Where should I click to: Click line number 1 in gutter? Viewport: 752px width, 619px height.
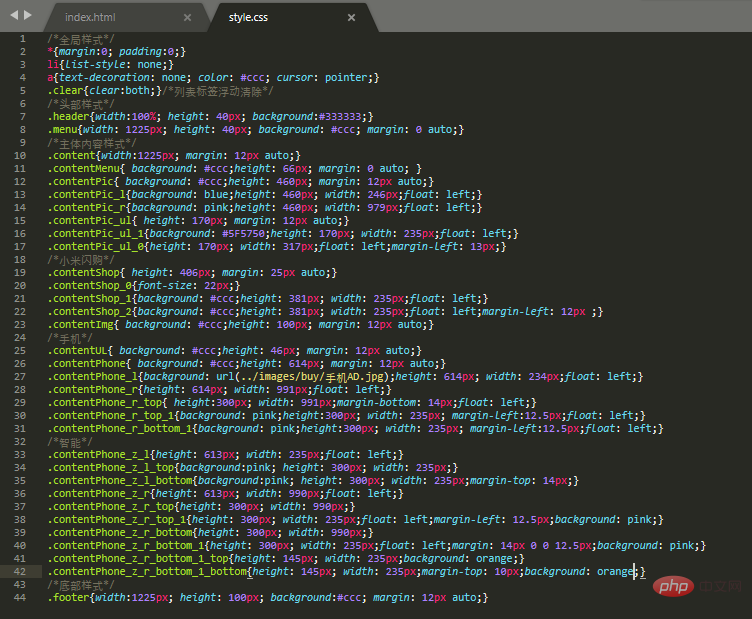[23, 38]
